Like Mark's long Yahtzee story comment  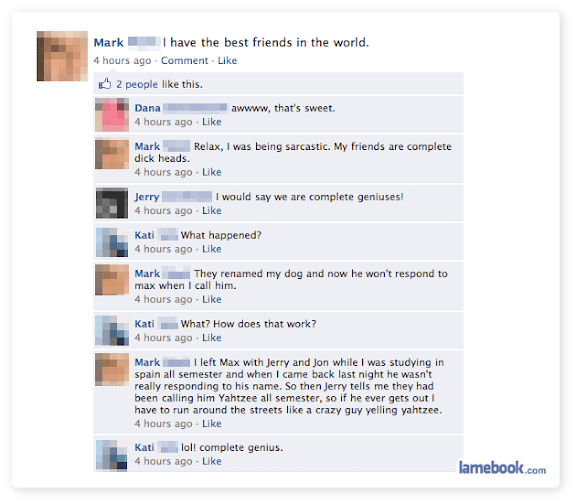pos(212,423)
